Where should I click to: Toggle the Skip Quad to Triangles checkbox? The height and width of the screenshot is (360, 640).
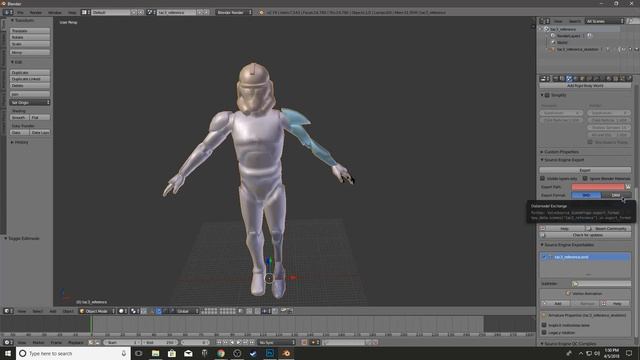590,142
